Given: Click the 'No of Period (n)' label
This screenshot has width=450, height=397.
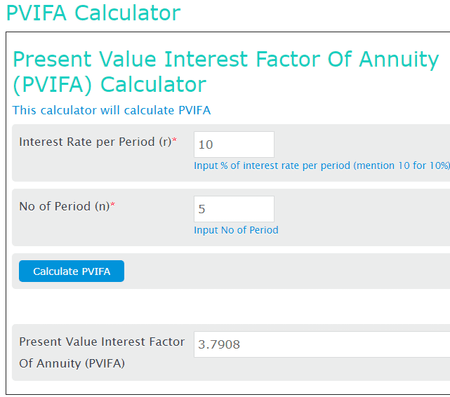Looking at the screenshot, I should pos(64,206).
